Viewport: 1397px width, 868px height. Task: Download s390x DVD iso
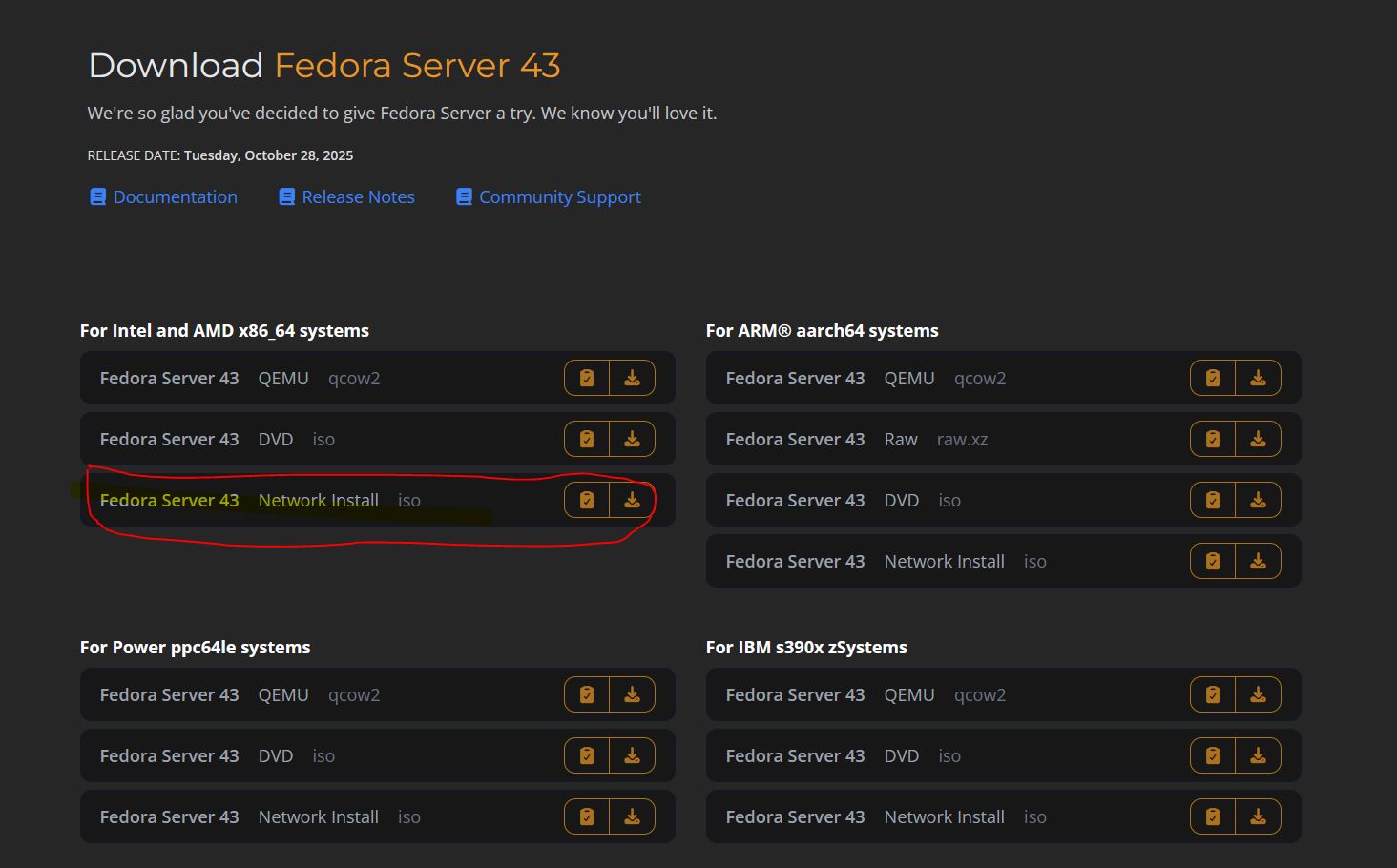(1259, 755)
